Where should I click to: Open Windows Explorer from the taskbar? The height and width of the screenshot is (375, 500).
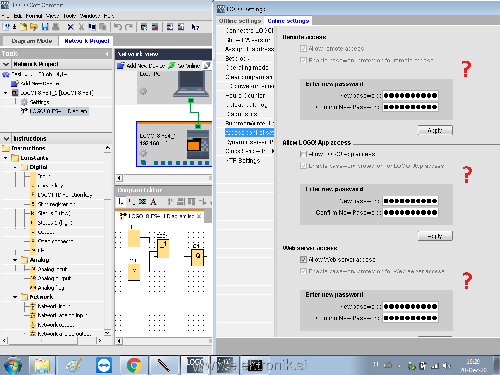click(x=42, y=366)
